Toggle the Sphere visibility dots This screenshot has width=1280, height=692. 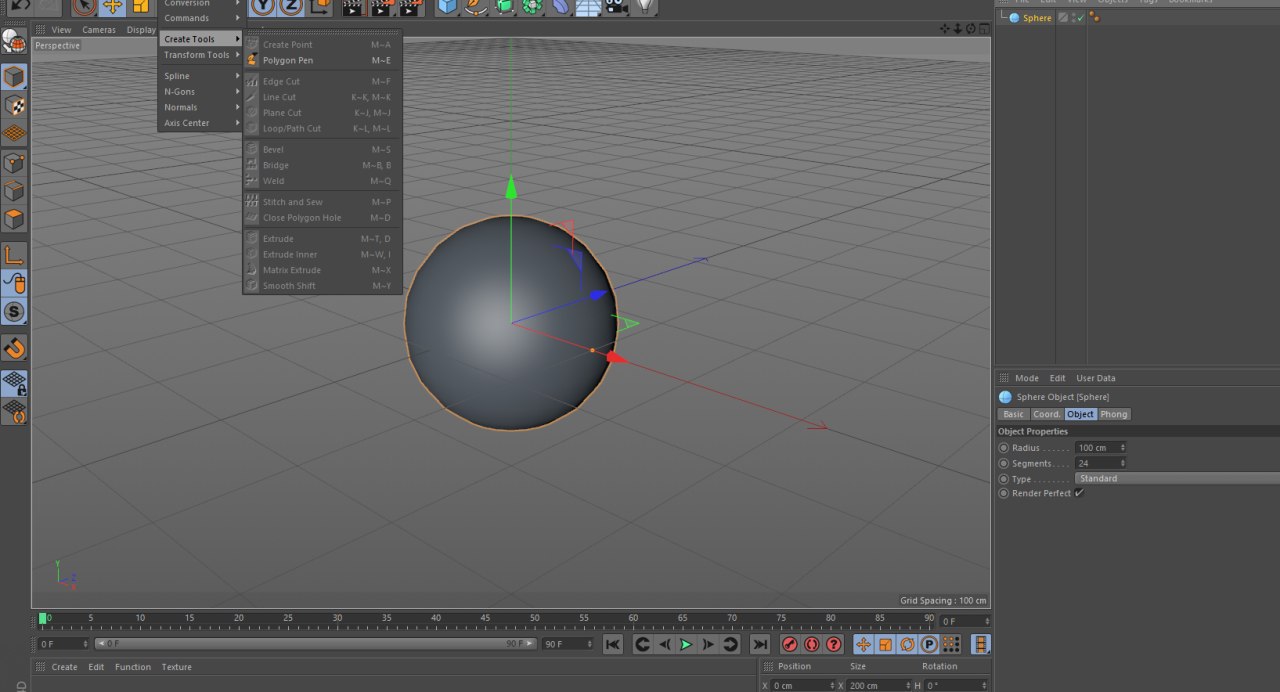(1074, 18)
